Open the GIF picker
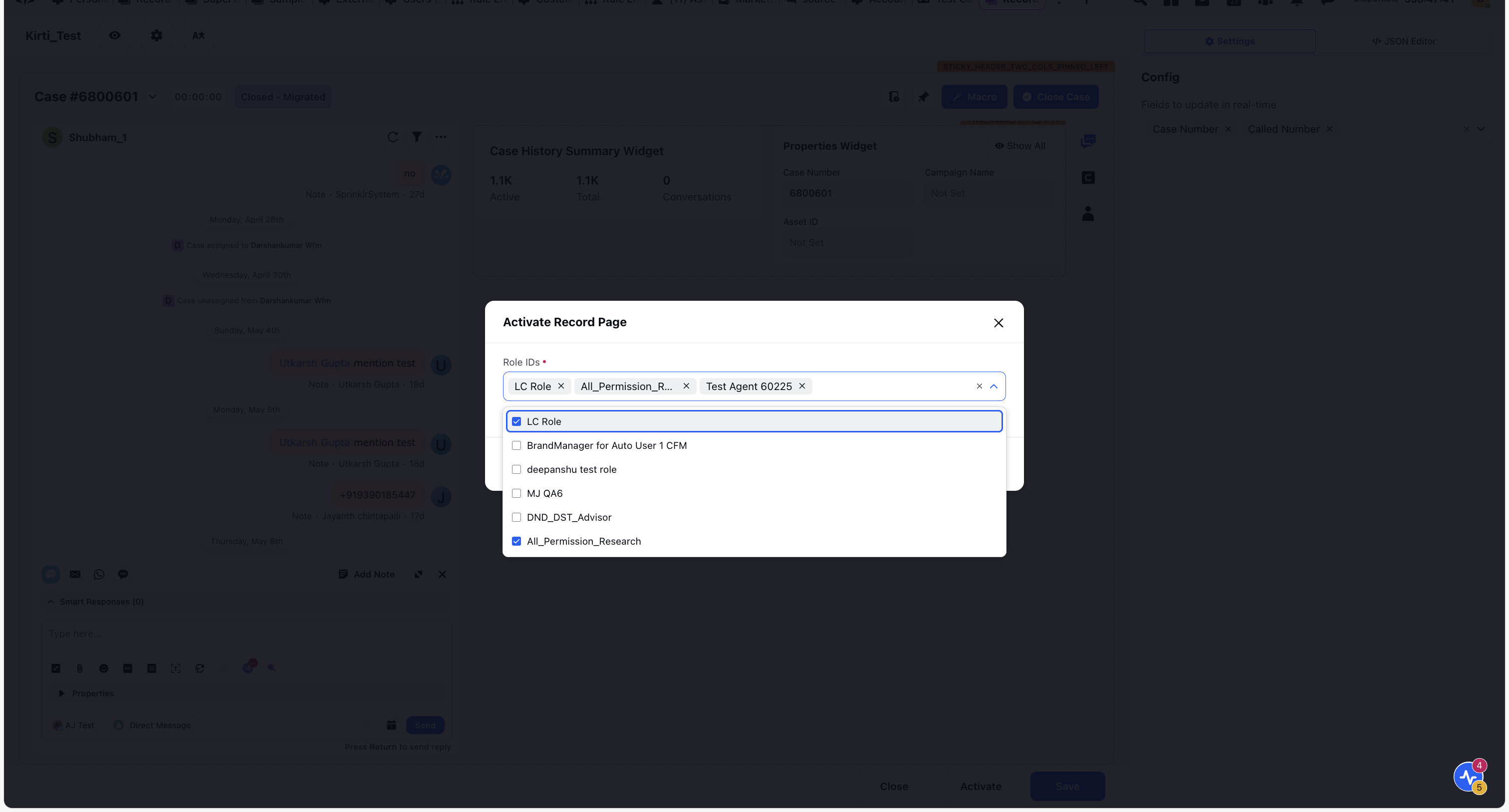The image size is (1509, 812). (128, 668)
